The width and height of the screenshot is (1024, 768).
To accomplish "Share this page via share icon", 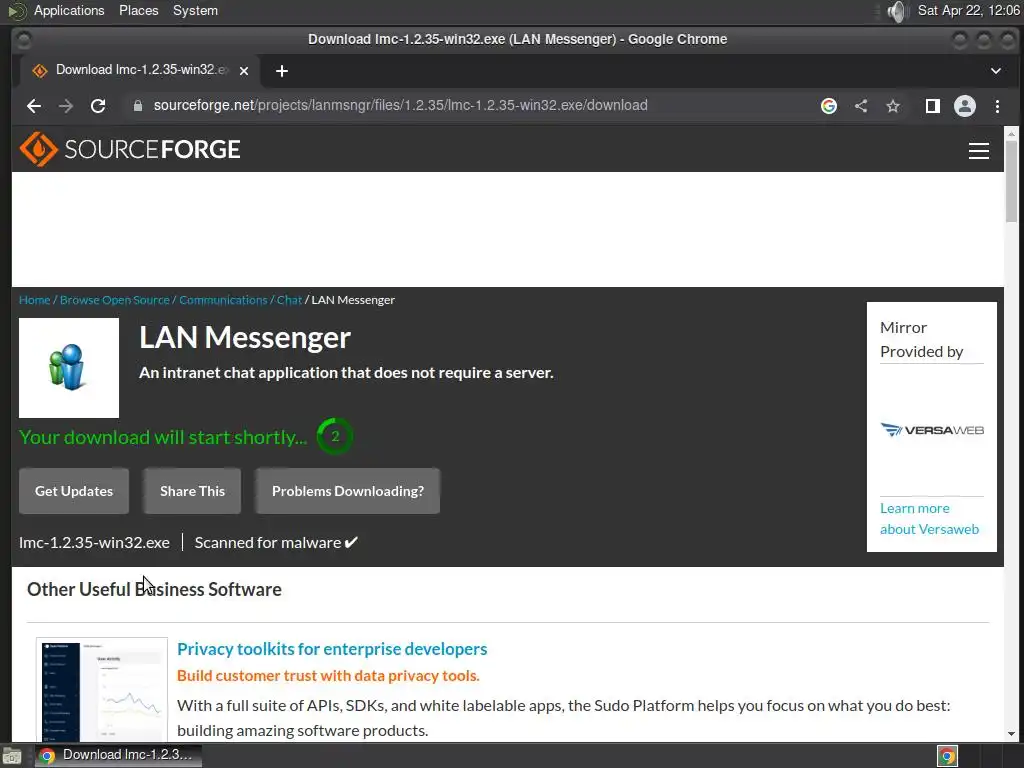I will [861, 106].
